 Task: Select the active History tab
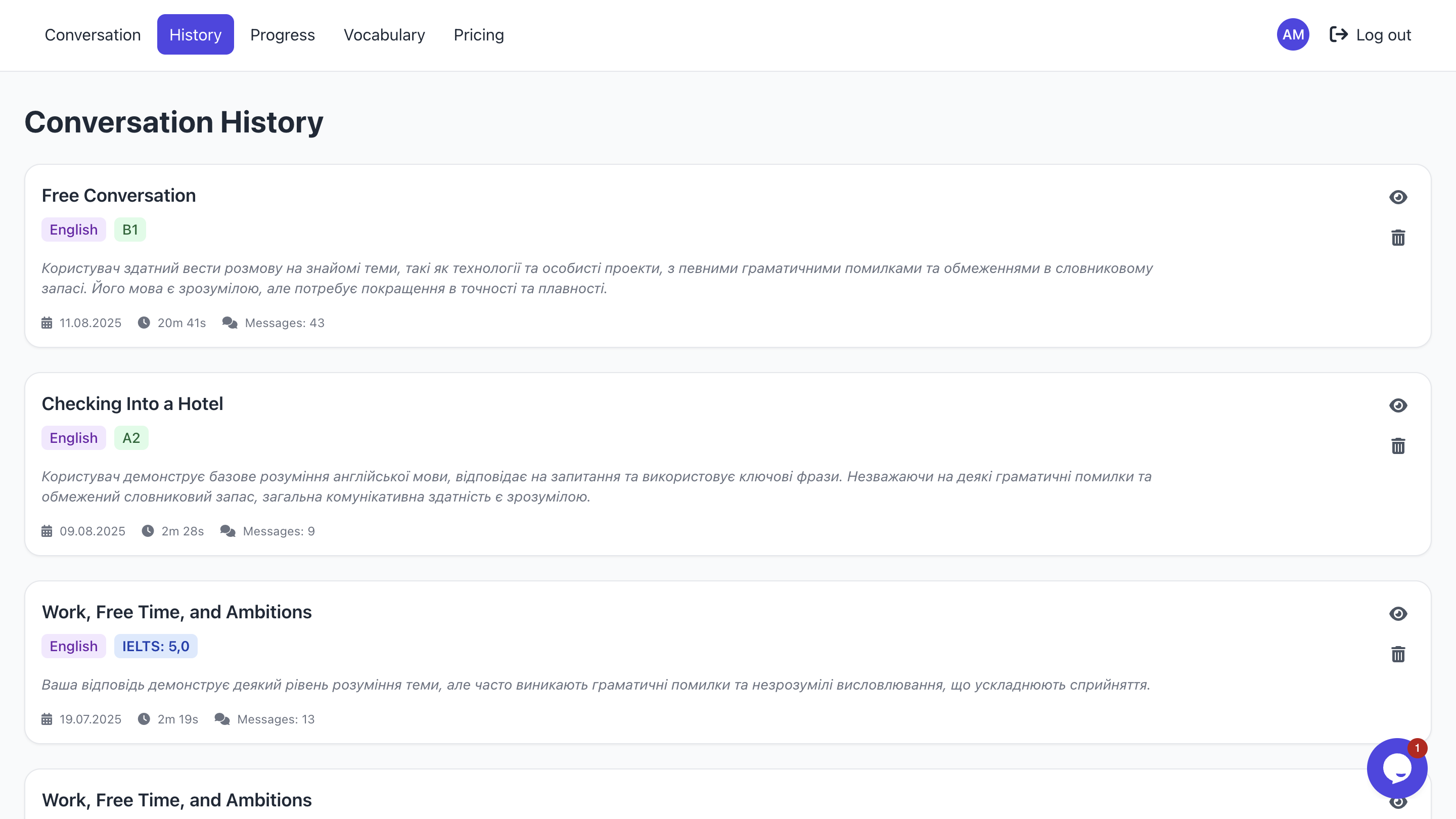point(195,34)
